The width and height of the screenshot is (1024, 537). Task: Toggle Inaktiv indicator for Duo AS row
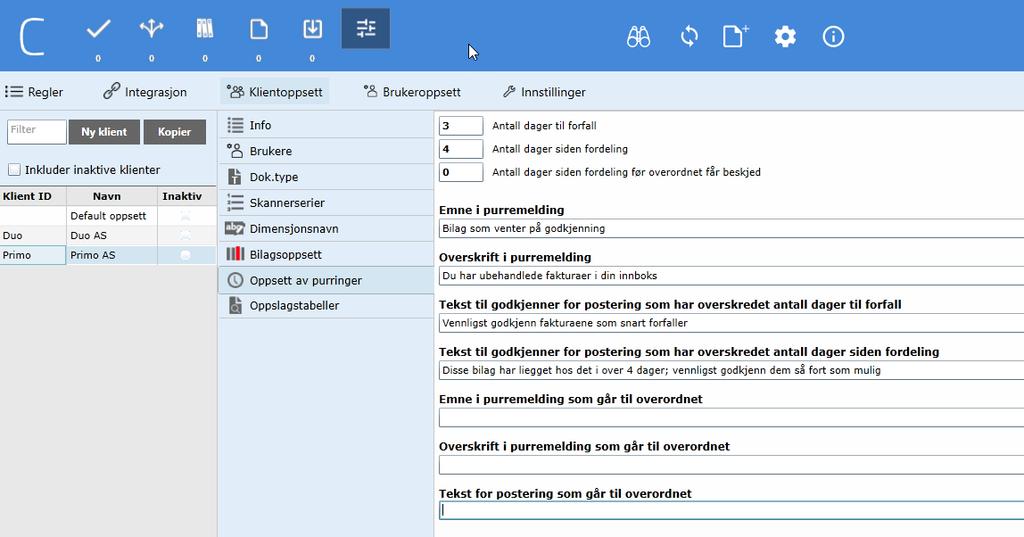(185, 235)
